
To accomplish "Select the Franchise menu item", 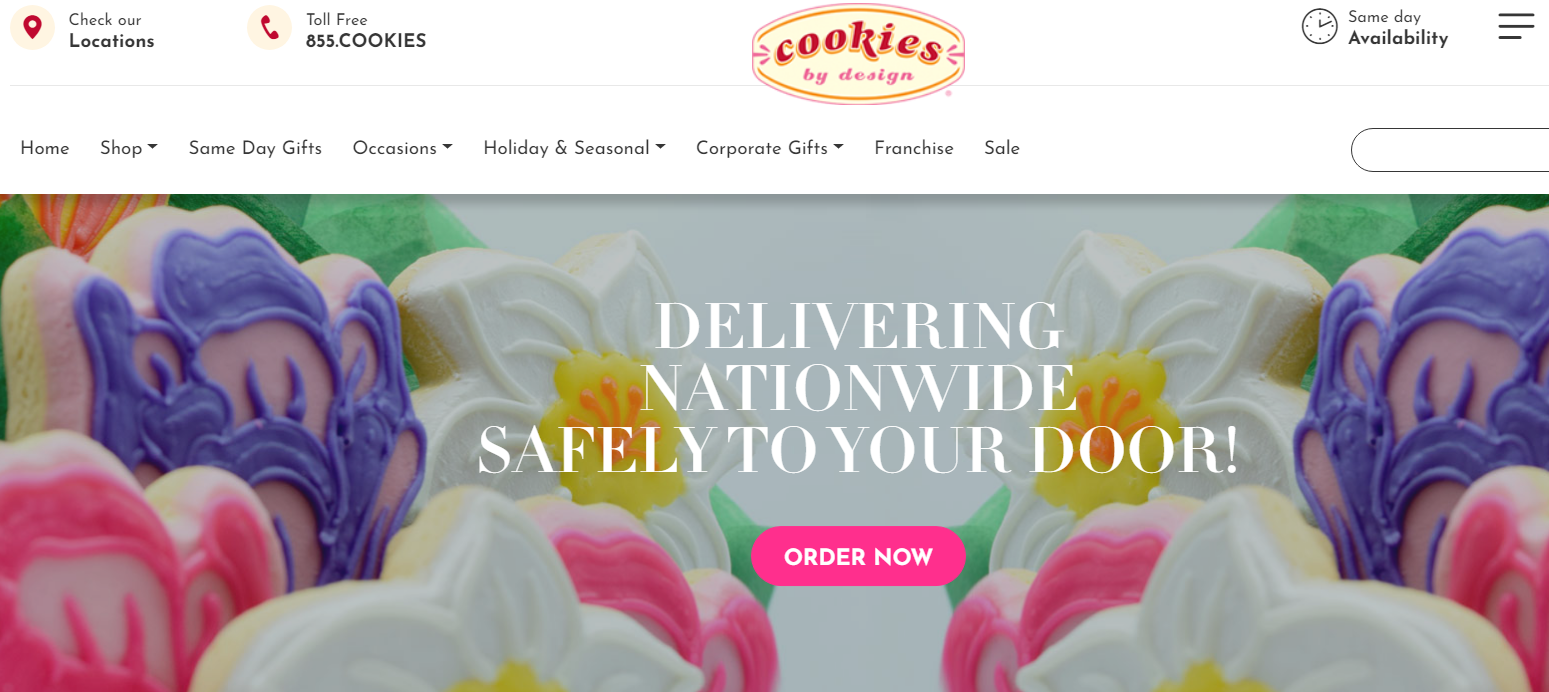I will [914, 148].
